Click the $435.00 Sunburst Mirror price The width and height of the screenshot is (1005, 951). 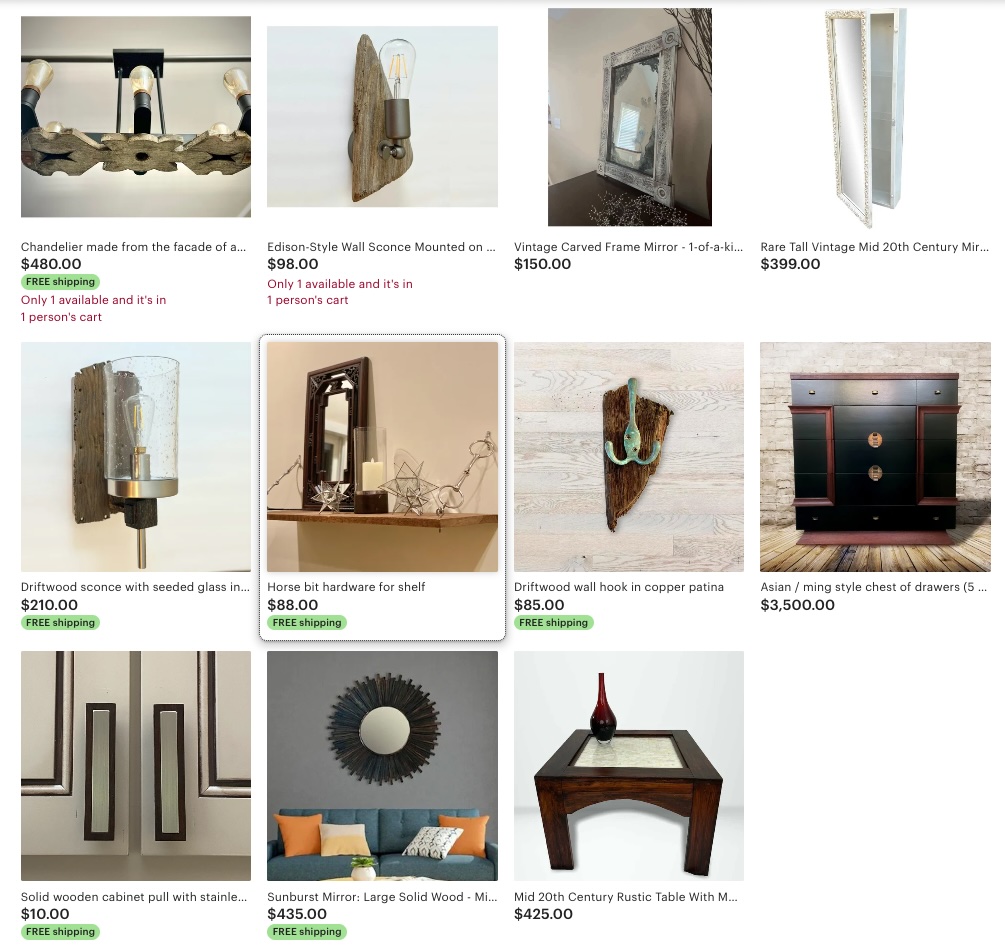(x=297, y=914)
